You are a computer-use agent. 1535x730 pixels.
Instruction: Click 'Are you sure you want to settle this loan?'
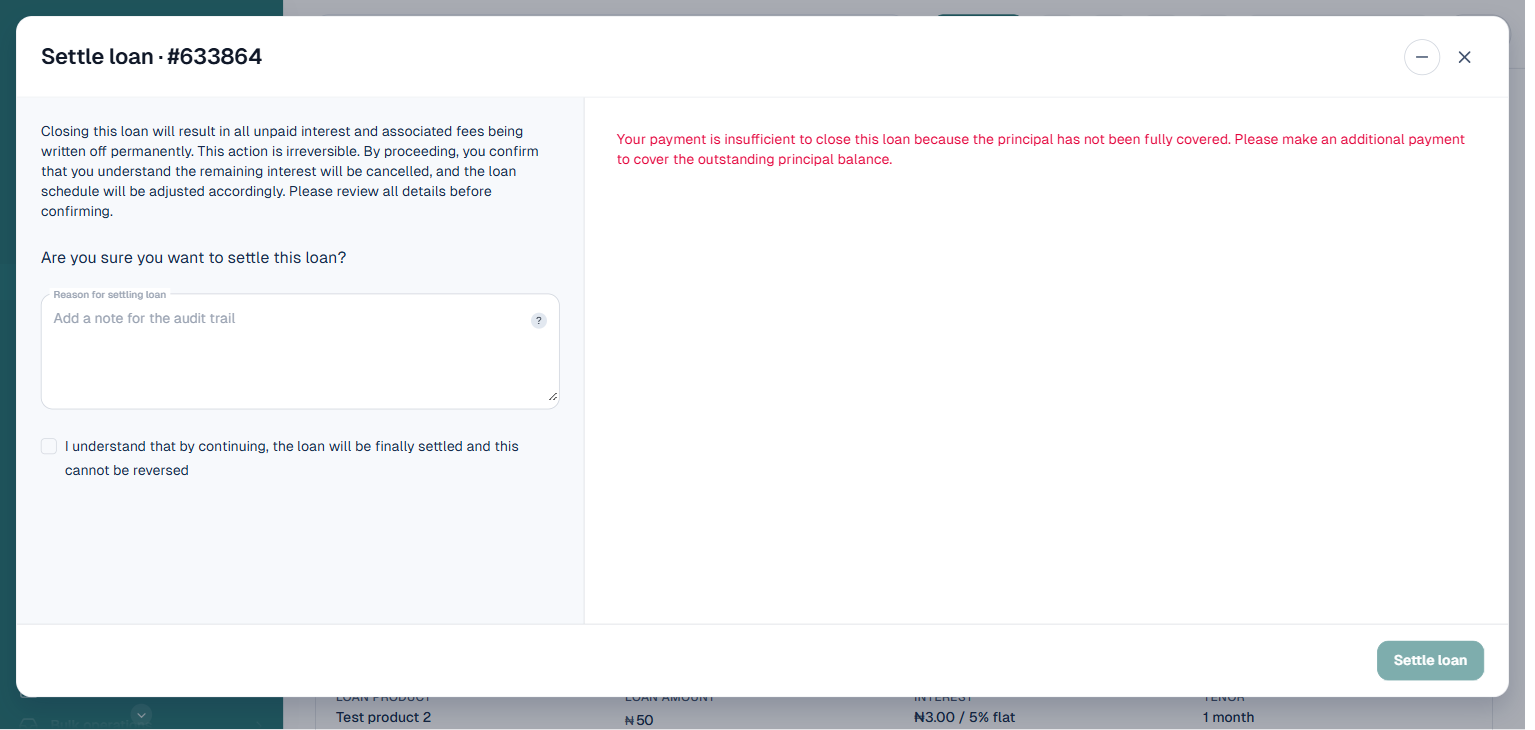(x=194, y=258)
